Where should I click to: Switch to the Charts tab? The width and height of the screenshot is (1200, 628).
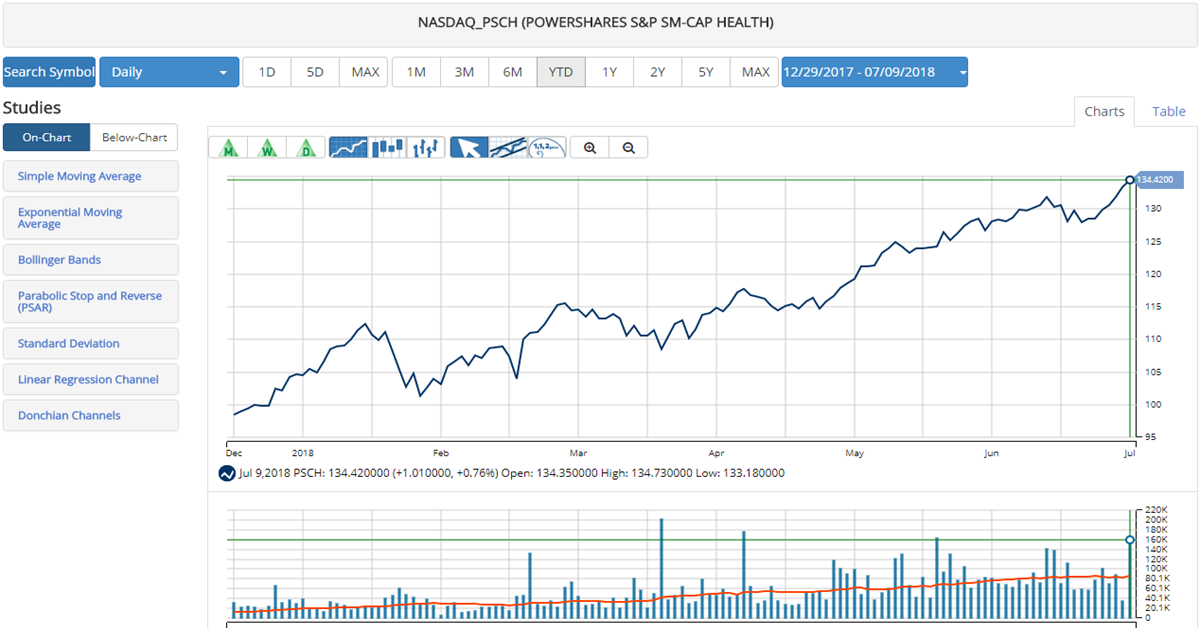point(1105,111)
